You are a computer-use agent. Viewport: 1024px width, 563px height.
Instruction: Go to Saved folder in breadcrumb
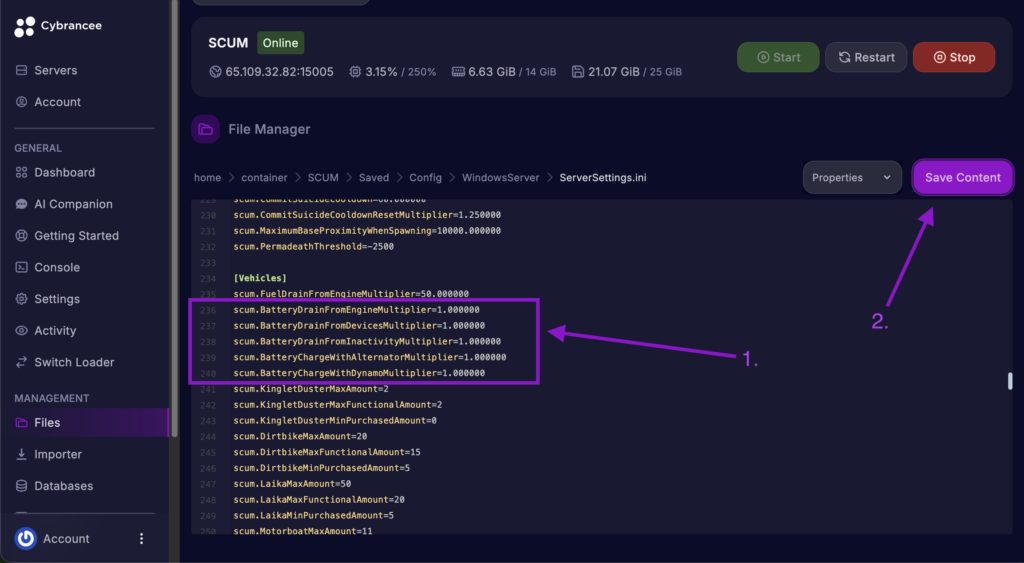[x=374, y=178]
